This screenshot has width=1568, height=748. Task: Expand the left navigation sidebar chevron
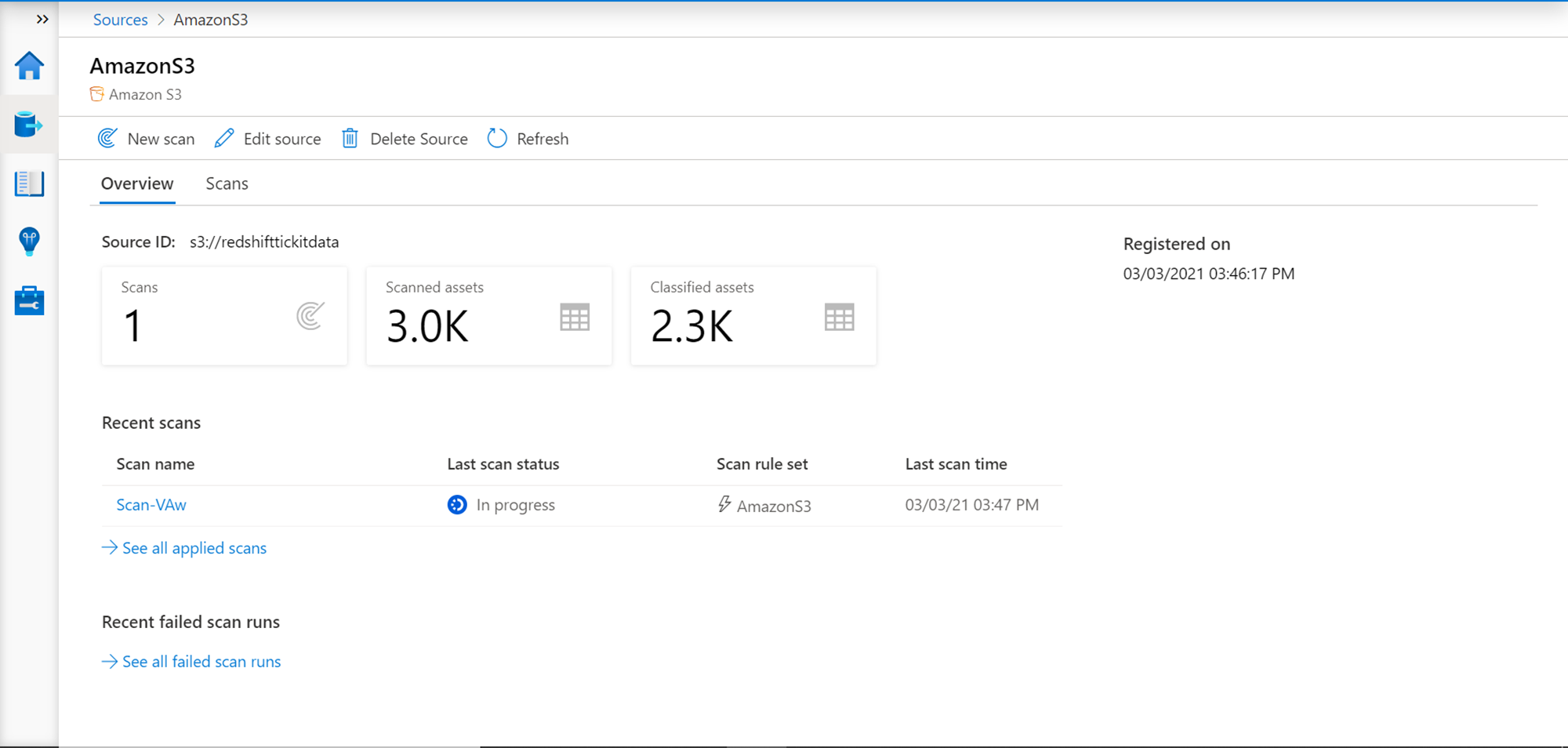click(x=42, y=20)
